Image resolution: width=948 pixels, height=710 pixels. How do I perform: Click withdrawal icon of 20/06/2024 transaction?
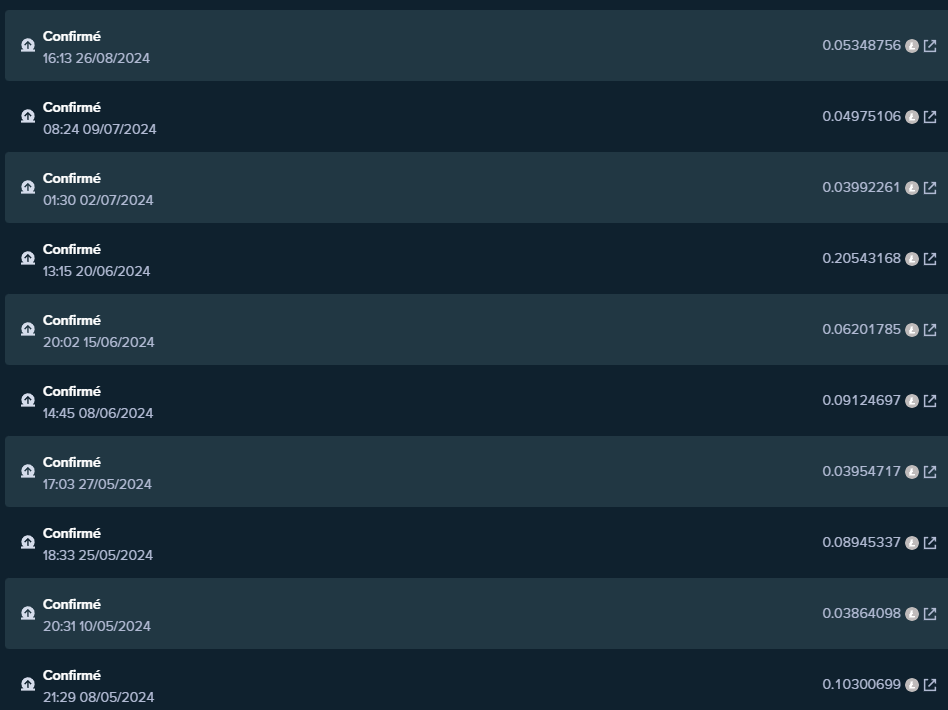click(x=28, y=258)
